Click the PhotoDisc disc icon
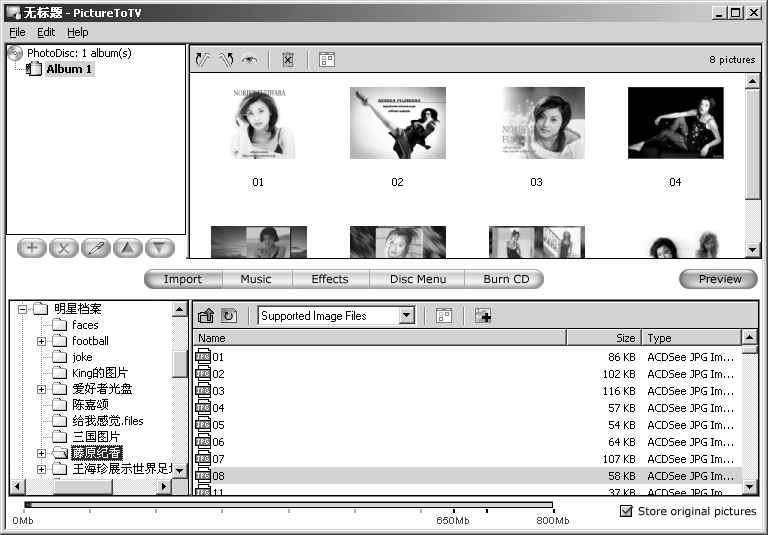 tap(15, 53)
